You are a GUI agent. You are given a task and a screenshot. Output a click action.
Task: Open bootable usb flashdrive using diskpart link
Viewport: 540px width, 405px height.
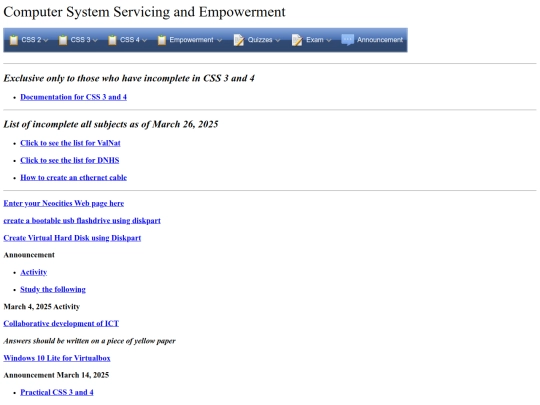[x=82, y=220]
